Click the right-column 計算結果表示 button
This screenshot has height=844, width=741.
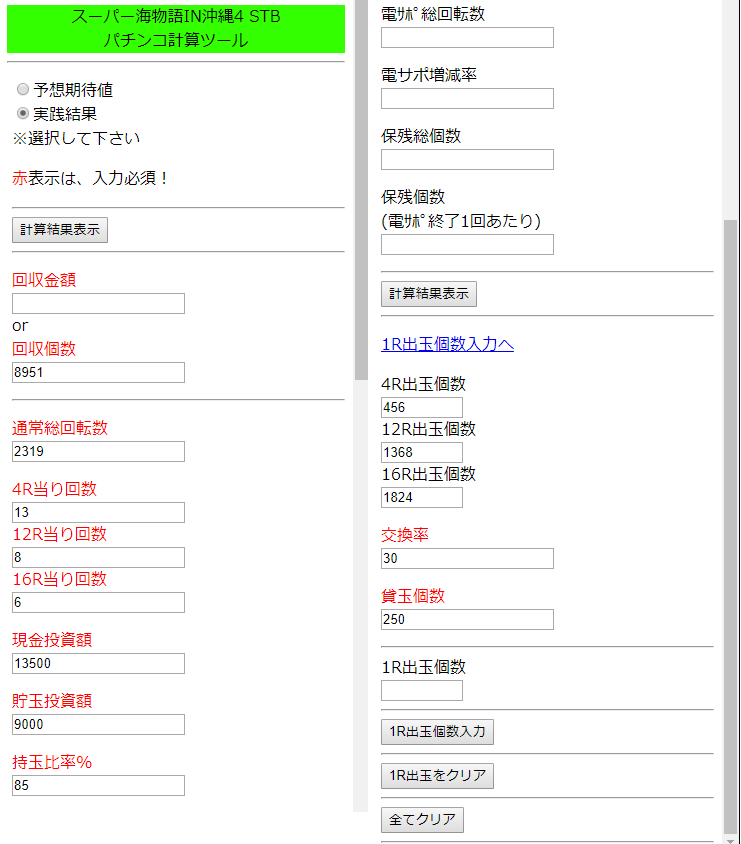coord(428,294)
